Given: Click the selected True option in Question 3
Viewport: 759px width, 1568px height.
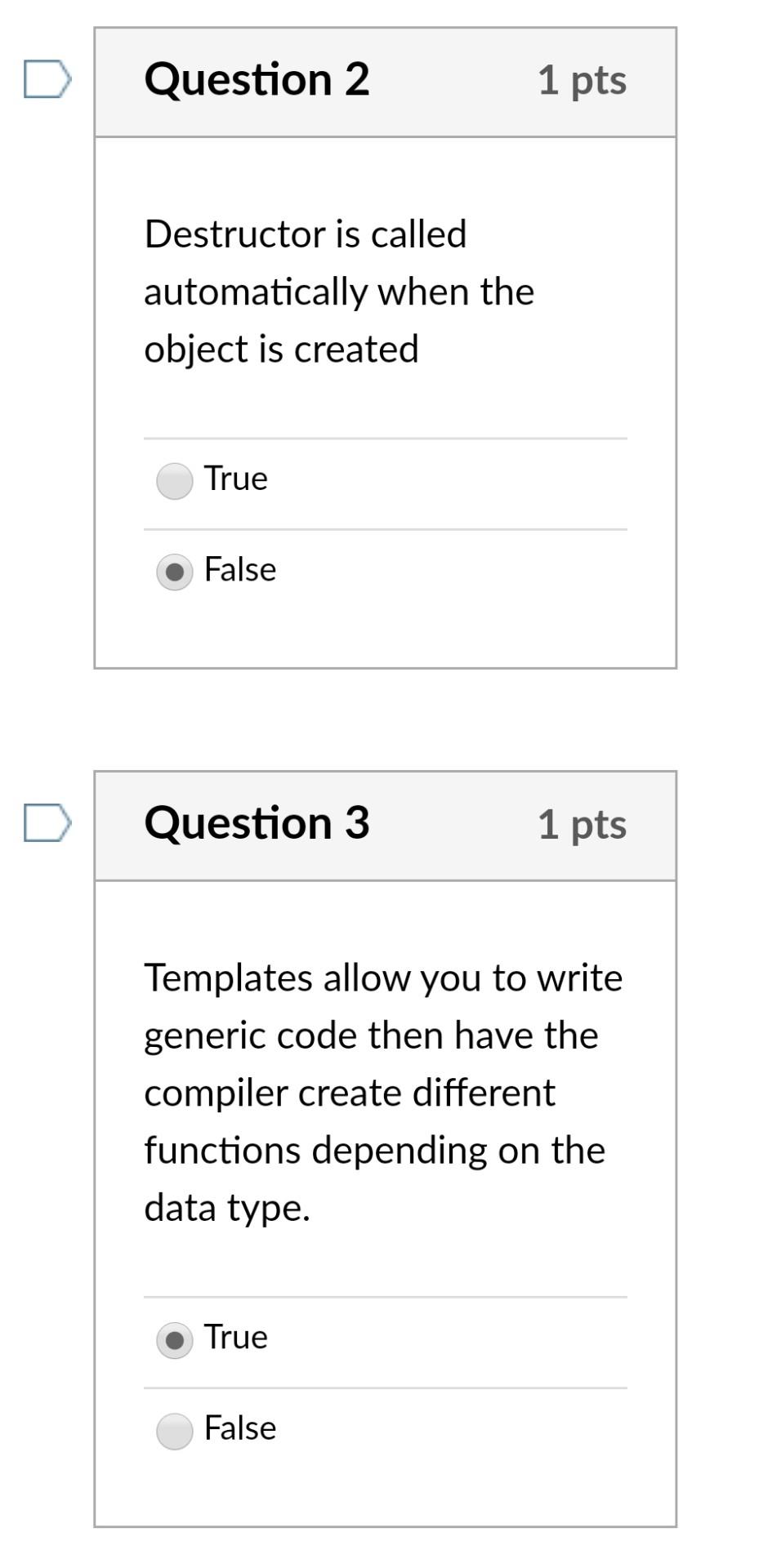Looking at the screenshot, I should [174, 1338].
